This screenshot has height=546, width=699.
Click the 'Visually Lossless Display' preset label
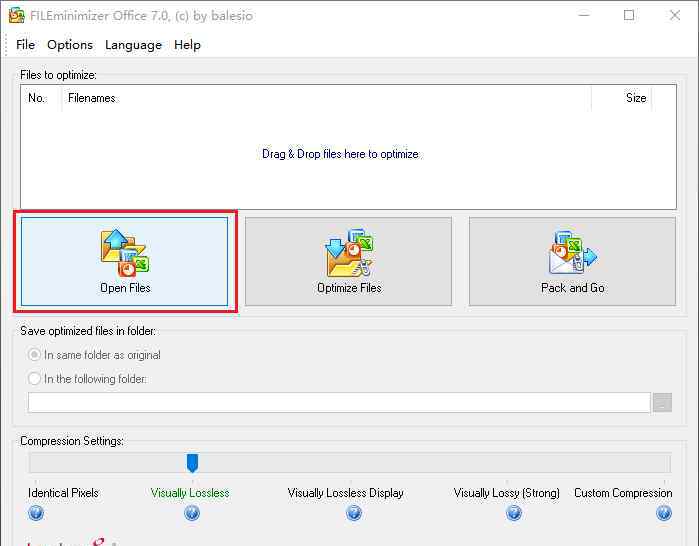click(x=345, y=493)
